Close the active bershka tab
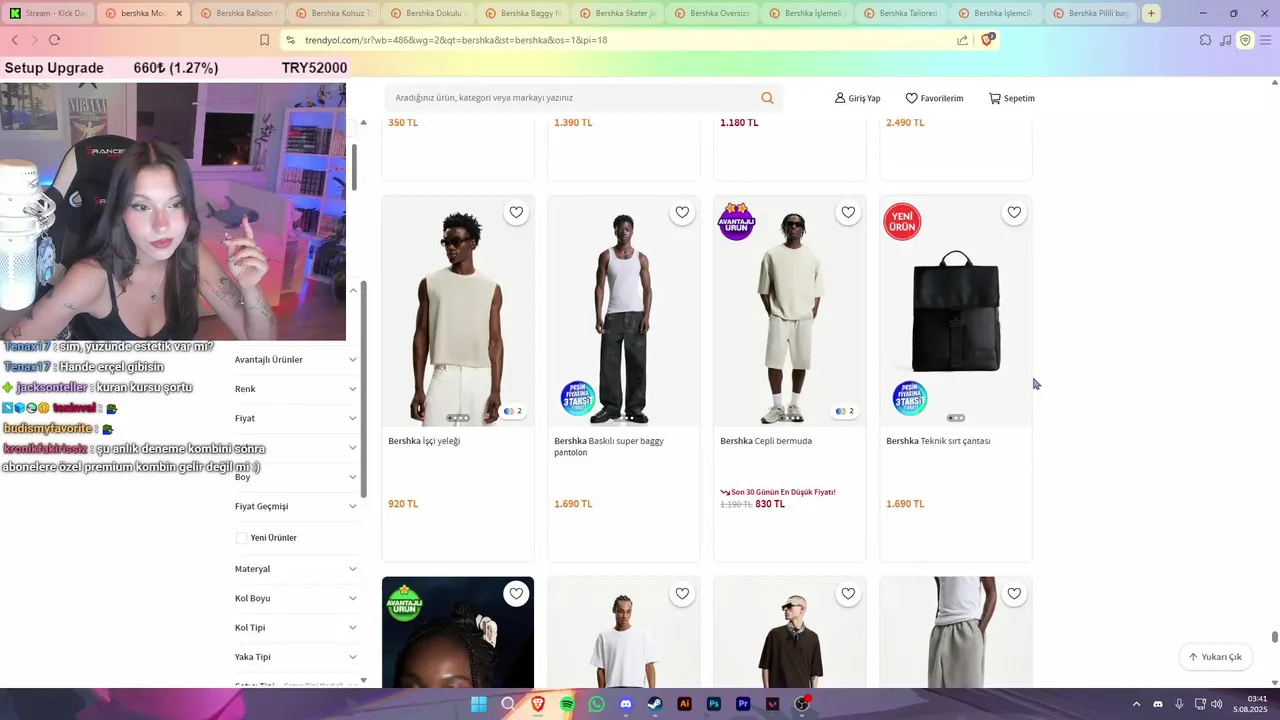 (x=179, y=13)
